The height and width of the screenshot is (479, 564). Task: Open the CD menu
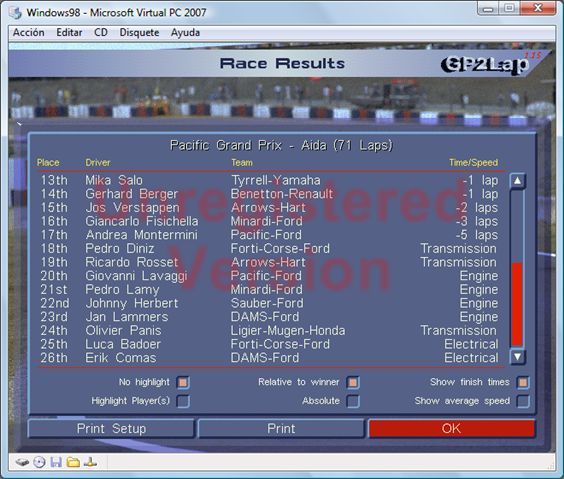click(x=101, y=33)
